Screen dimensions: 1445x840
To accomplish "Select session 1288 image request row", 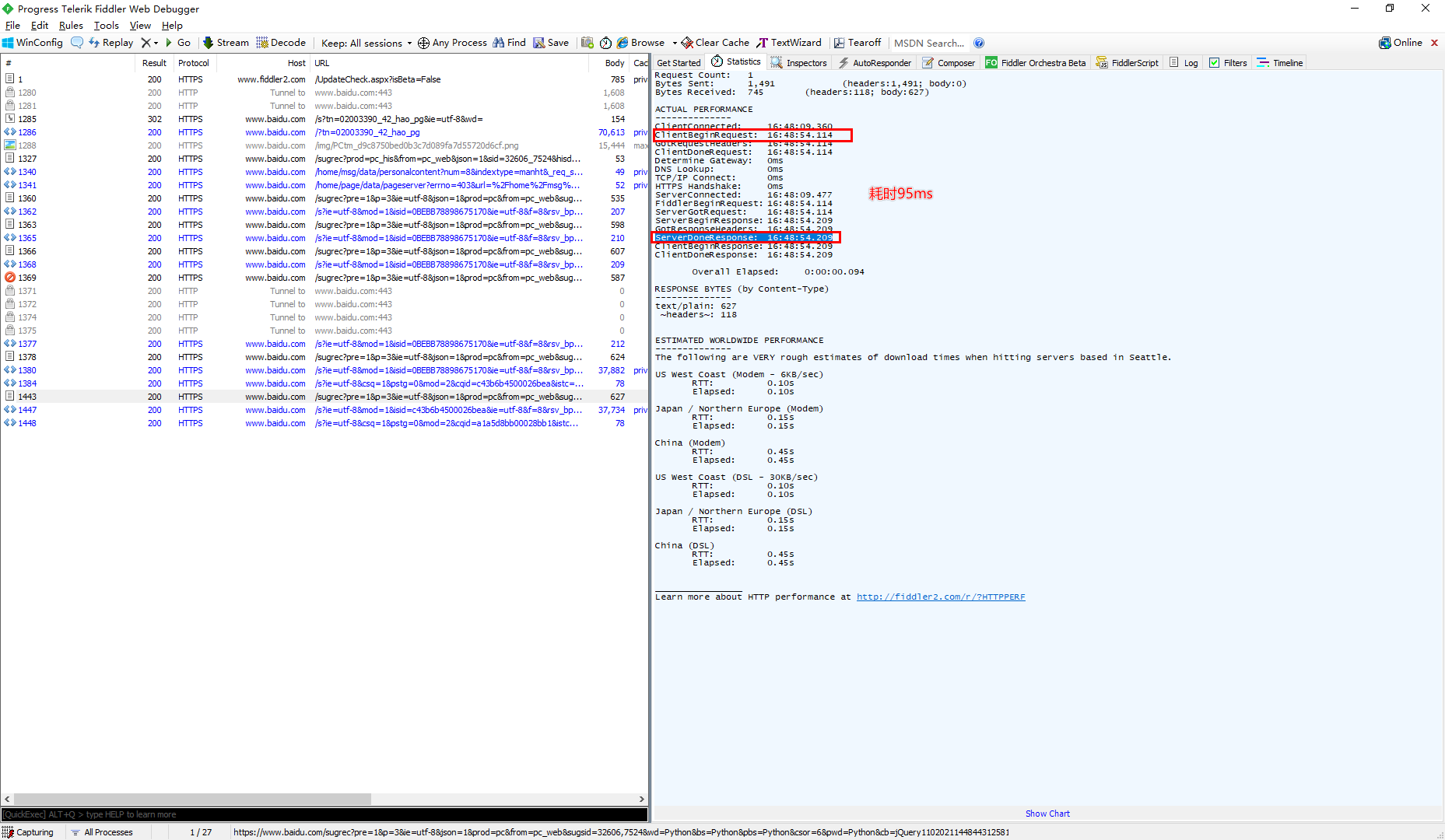I will point(324,145).
